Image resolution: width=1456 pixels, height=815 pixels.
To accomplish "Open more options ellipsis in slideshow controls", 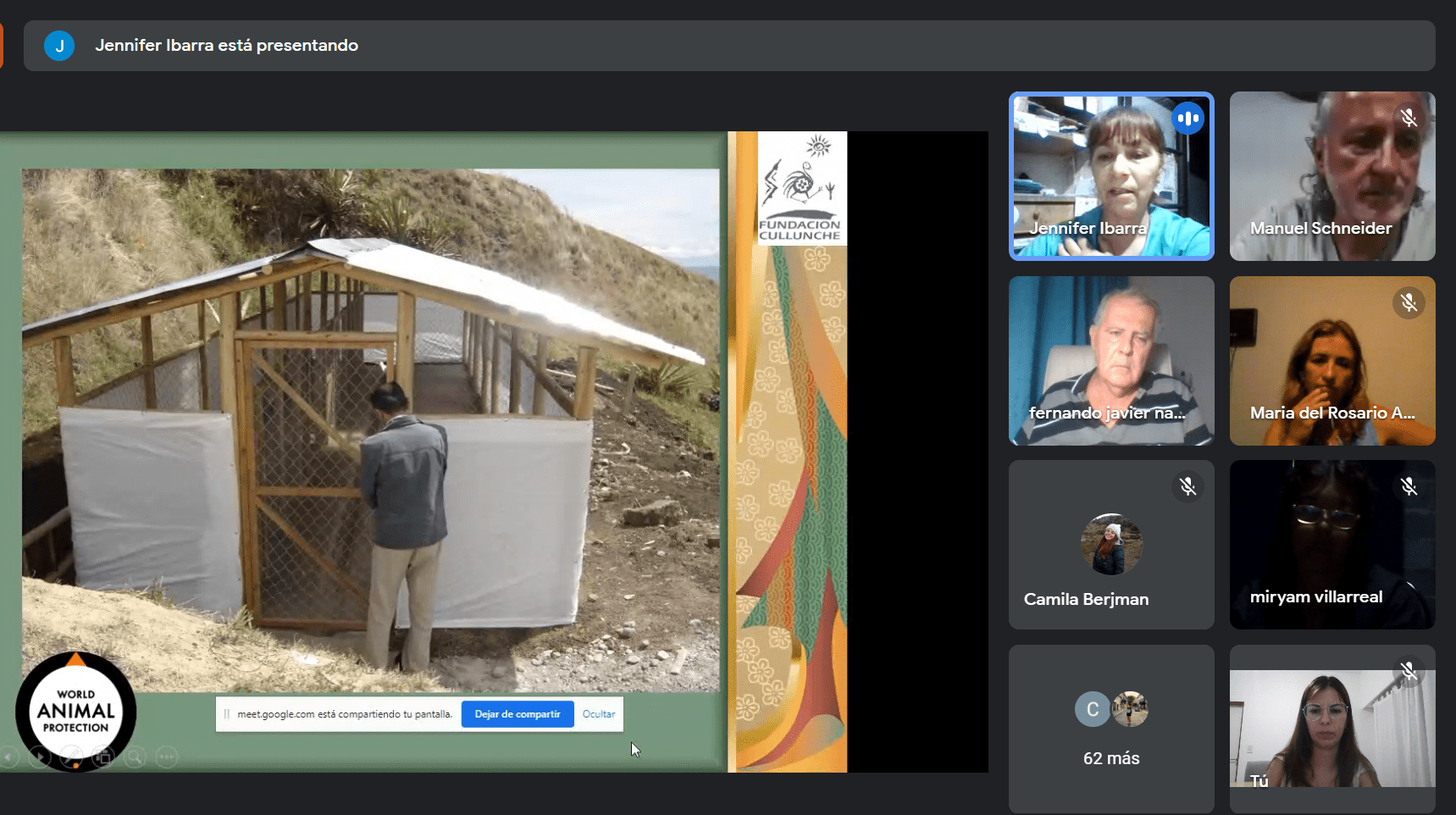I will (167, 757).
